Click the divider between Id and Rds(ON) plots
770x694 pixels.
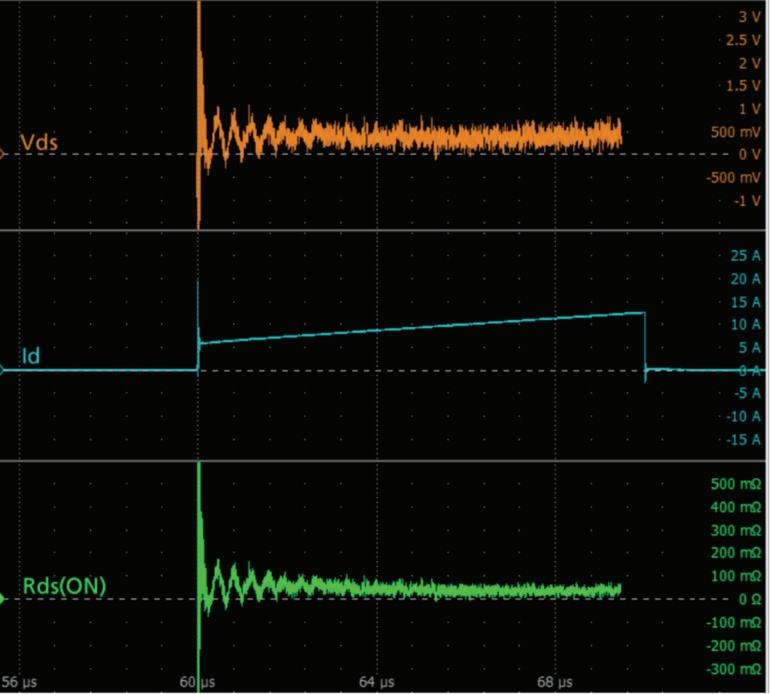[x=385, y=461]
